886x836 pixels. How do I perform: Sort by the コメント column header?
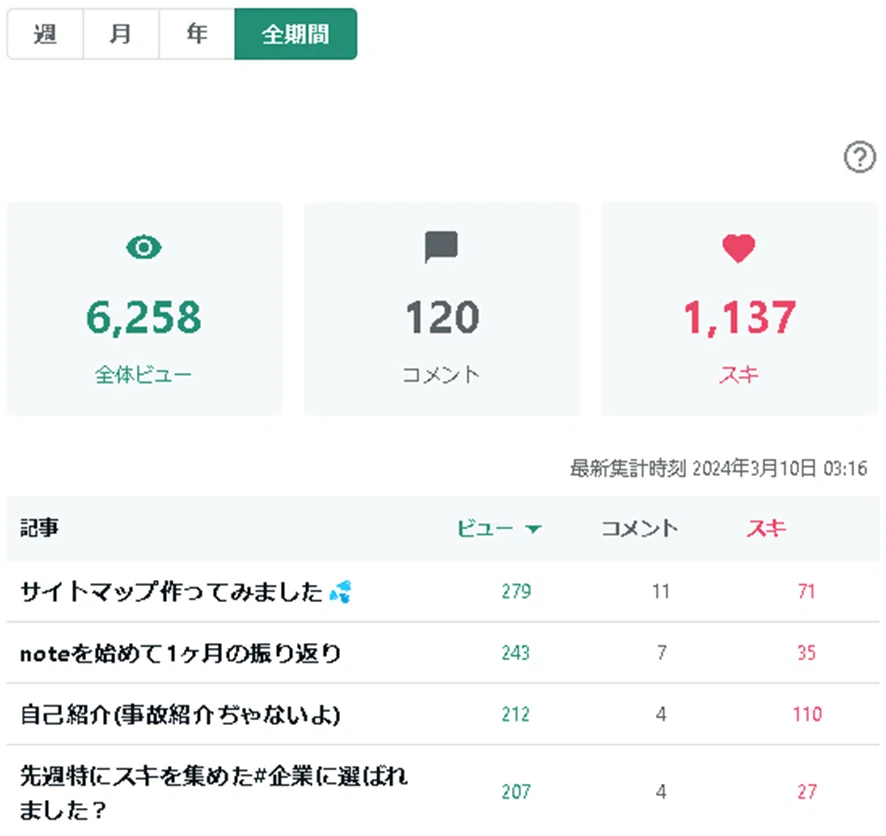(x=639, y=529)
